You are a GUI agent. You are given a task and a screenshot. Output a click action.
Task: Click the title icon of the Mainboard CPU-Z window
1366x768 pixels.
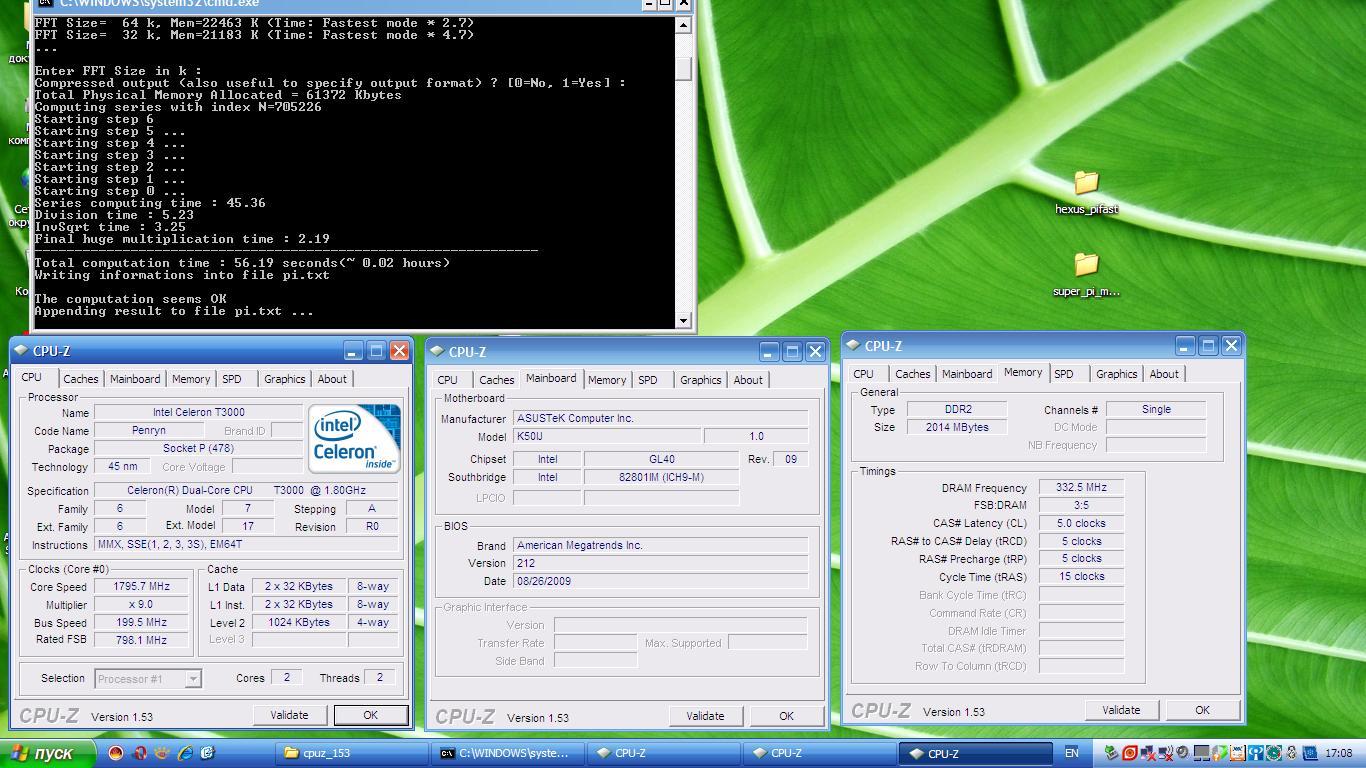(x=439, y=351)
